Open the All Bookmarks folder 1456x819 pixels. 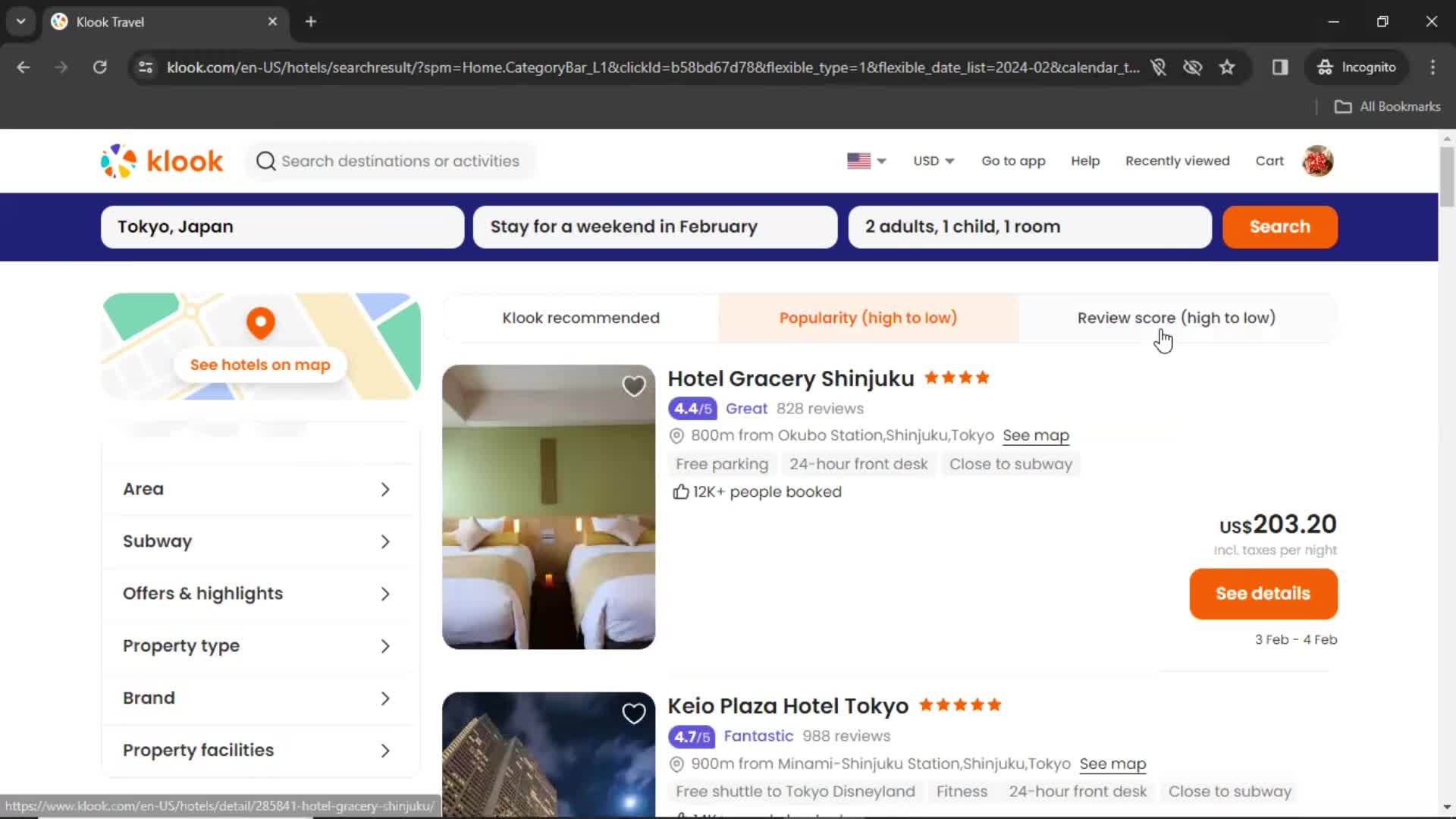1388,107
